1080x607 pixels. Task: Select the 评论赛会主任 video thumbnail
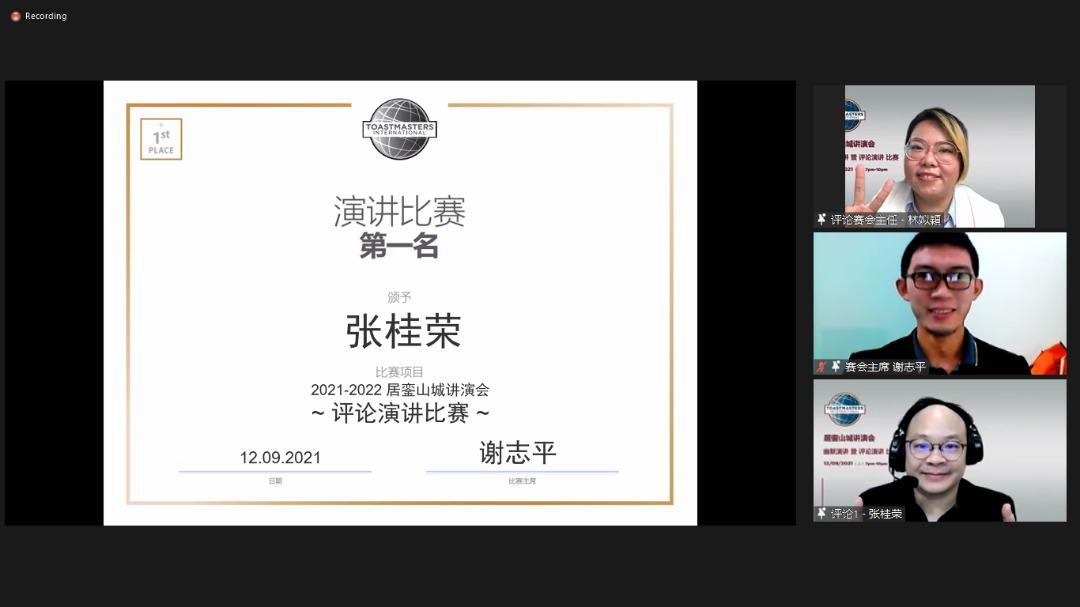click(939, 156)
